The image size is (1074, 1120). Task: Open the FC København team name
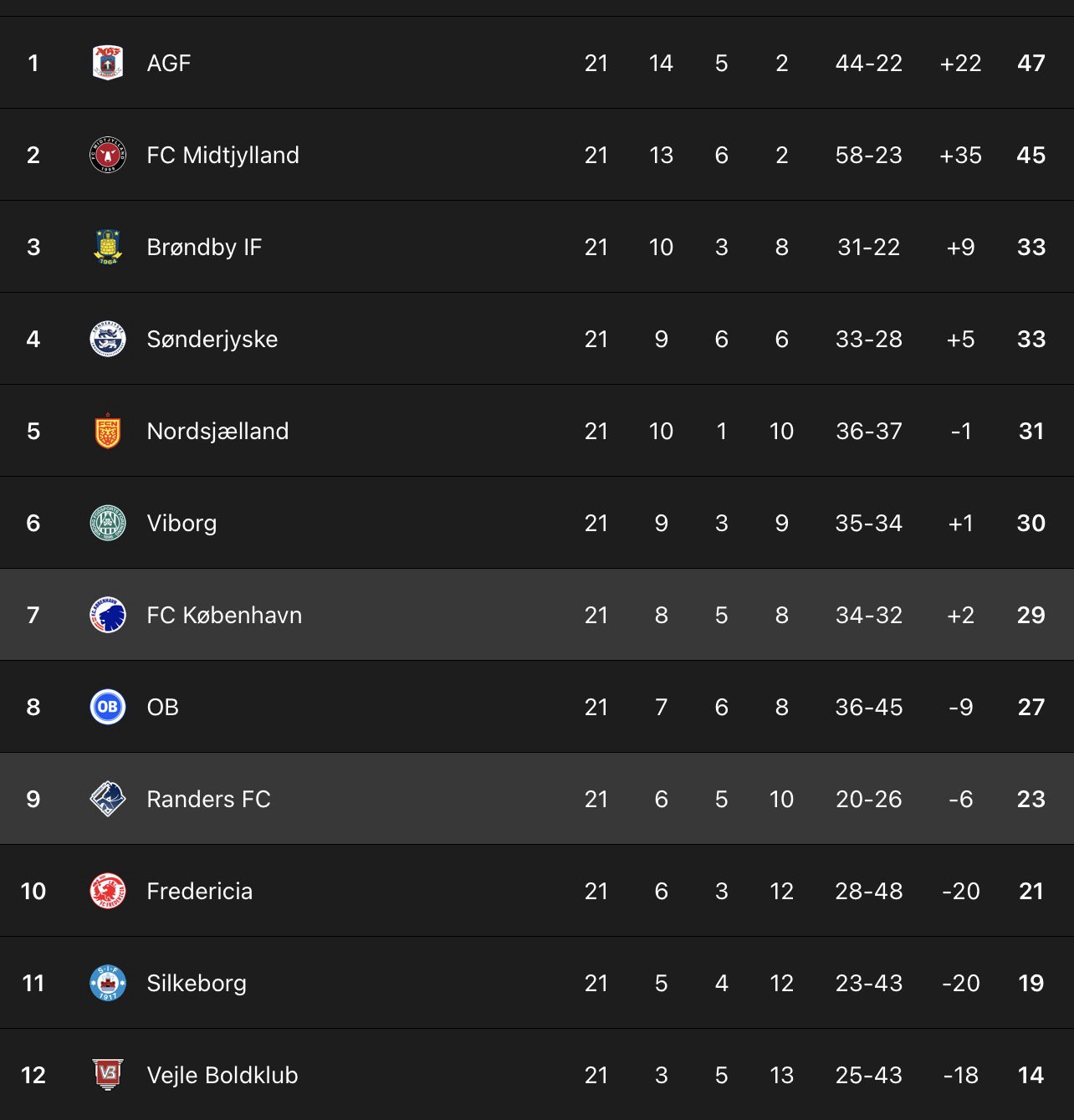tap(224, 615)
